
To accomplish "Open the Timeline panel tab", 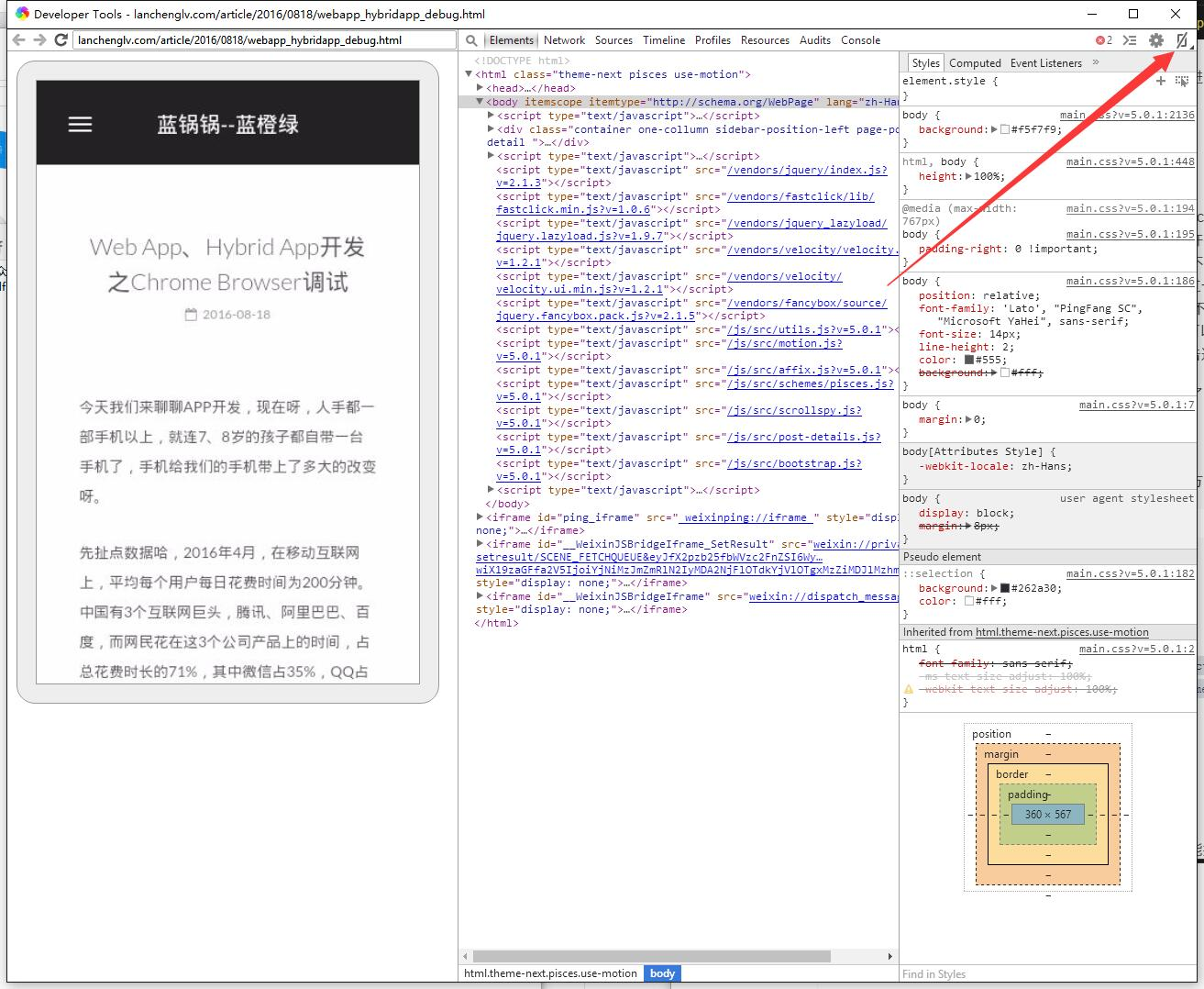I will point(664,40).
